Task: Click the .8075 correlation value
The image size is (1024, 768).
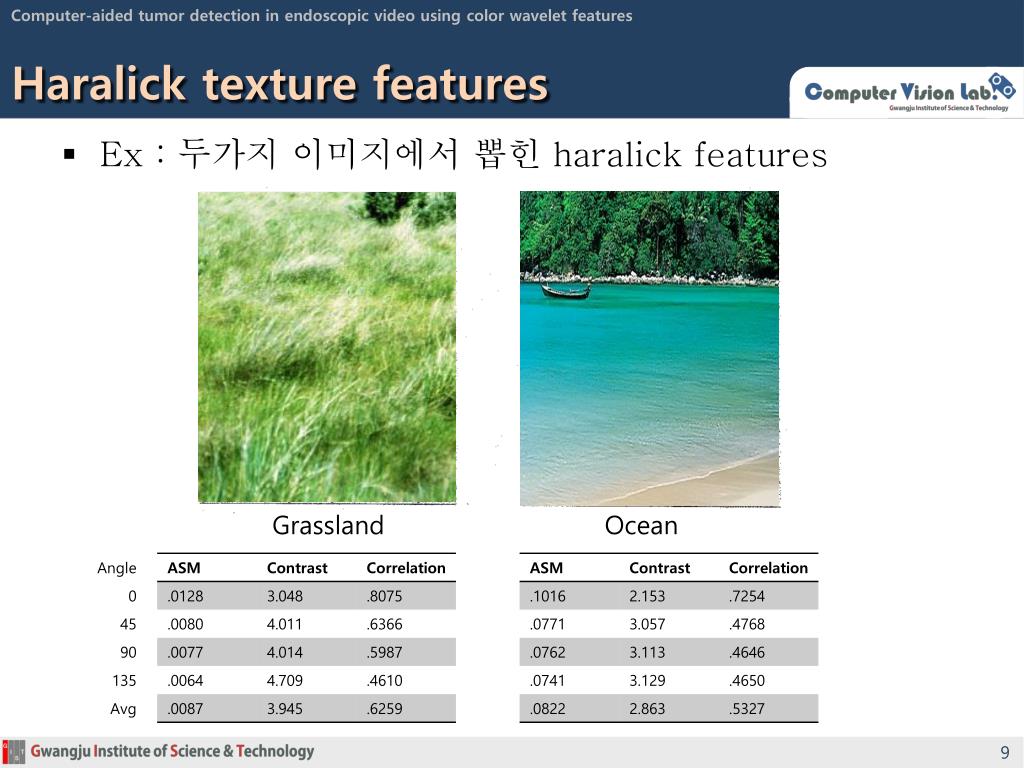Action: pyautogui.click(x=385, y=596)
